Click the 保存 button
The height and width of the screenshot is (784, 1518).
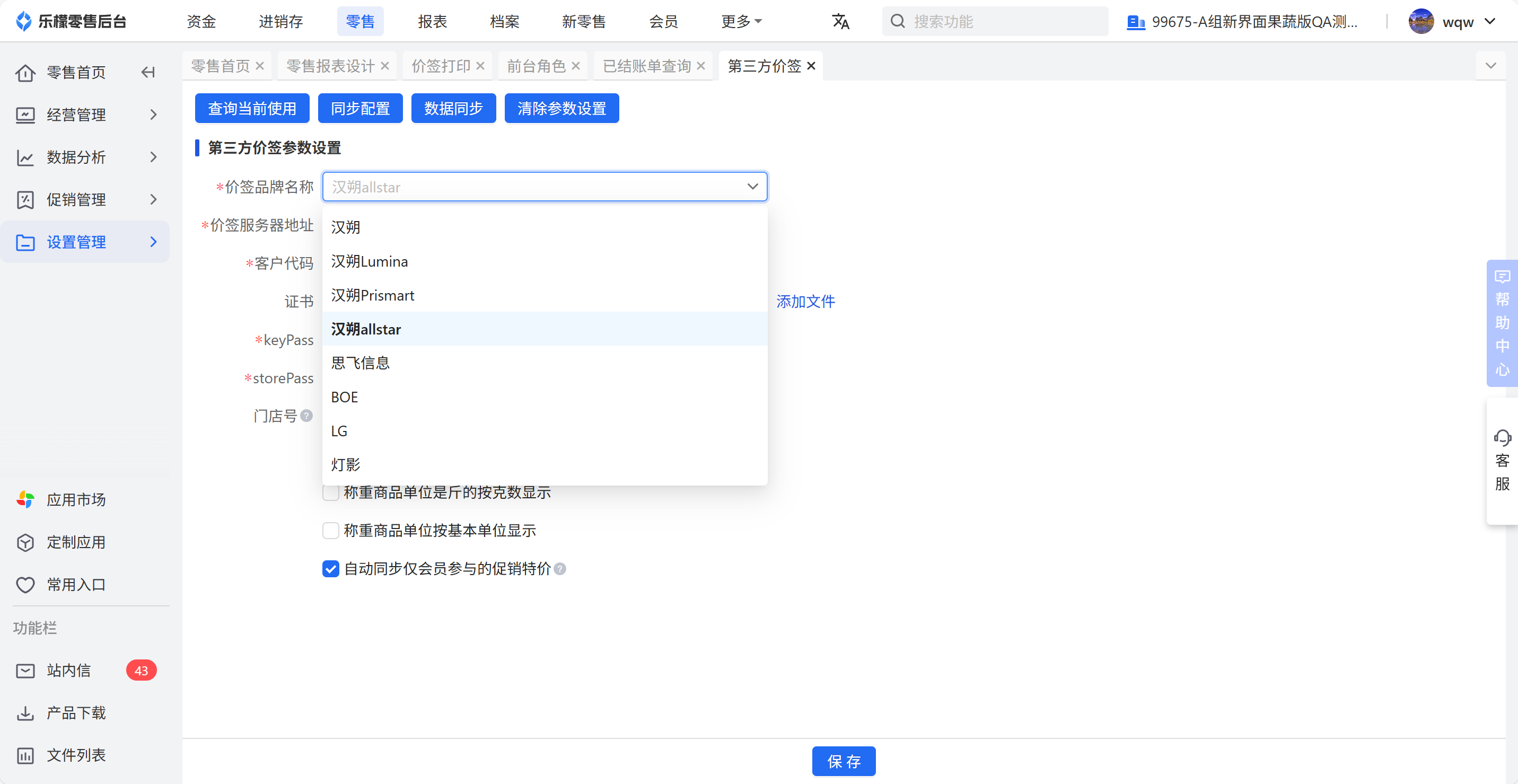[843, 762]
